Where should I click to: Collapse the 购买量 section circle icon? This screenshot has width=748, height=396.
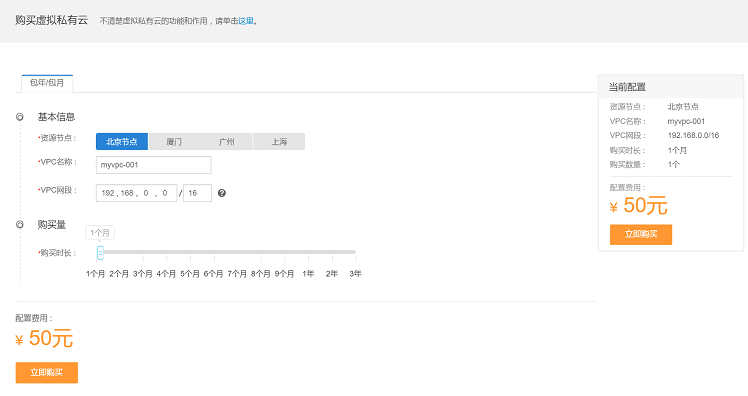(x=20, y=225)
